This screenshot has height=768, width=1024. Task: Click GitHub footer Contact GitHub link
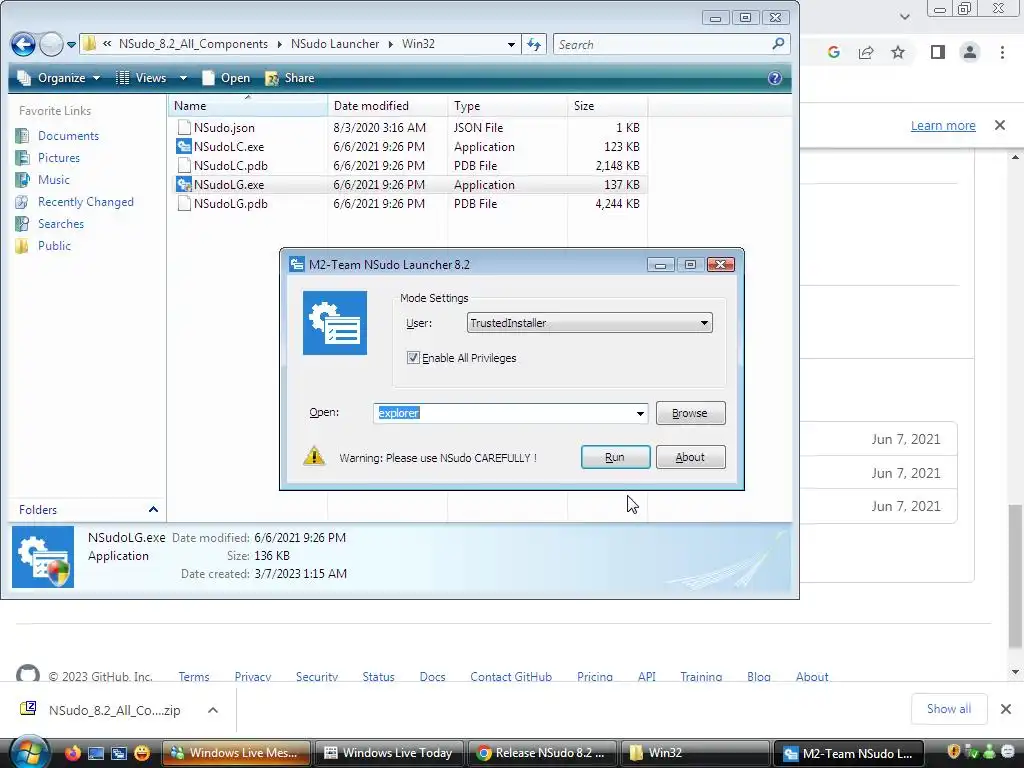511,677
